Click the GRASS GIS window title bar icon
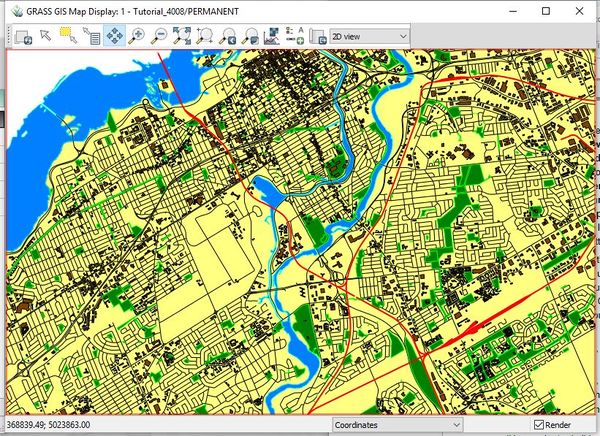This screenshot has width=600, height=436. pos(11,11)
